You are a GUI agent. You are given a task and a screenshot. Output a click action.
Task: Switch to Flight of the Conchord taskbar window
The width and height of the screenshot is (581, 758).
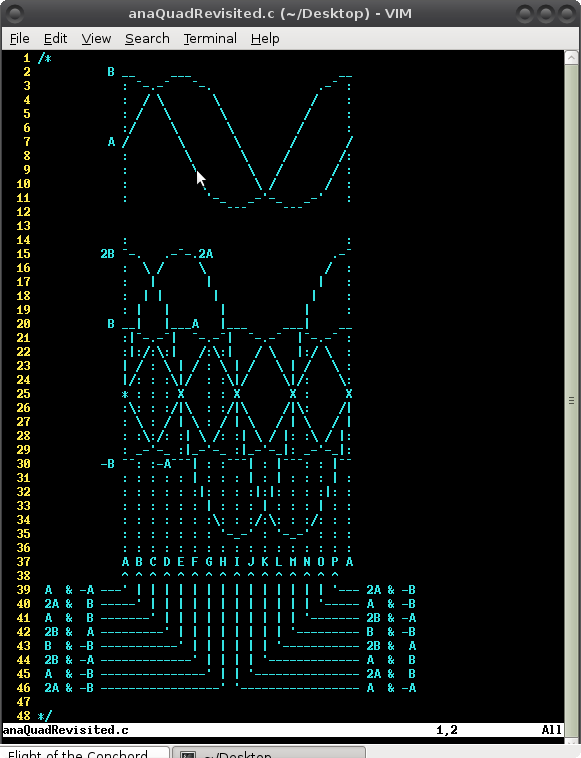[x=85, y=752]
